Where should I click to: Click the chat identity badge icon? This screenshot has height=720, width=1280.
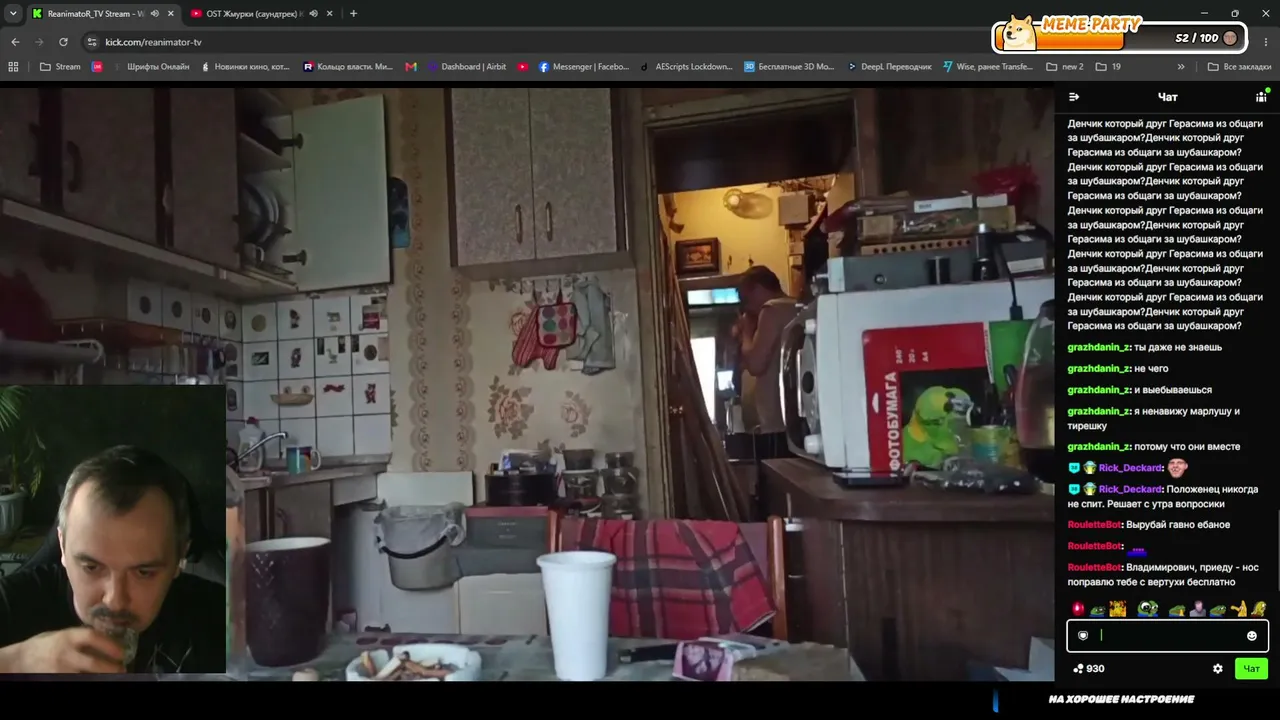click(x=1083, y=636)
